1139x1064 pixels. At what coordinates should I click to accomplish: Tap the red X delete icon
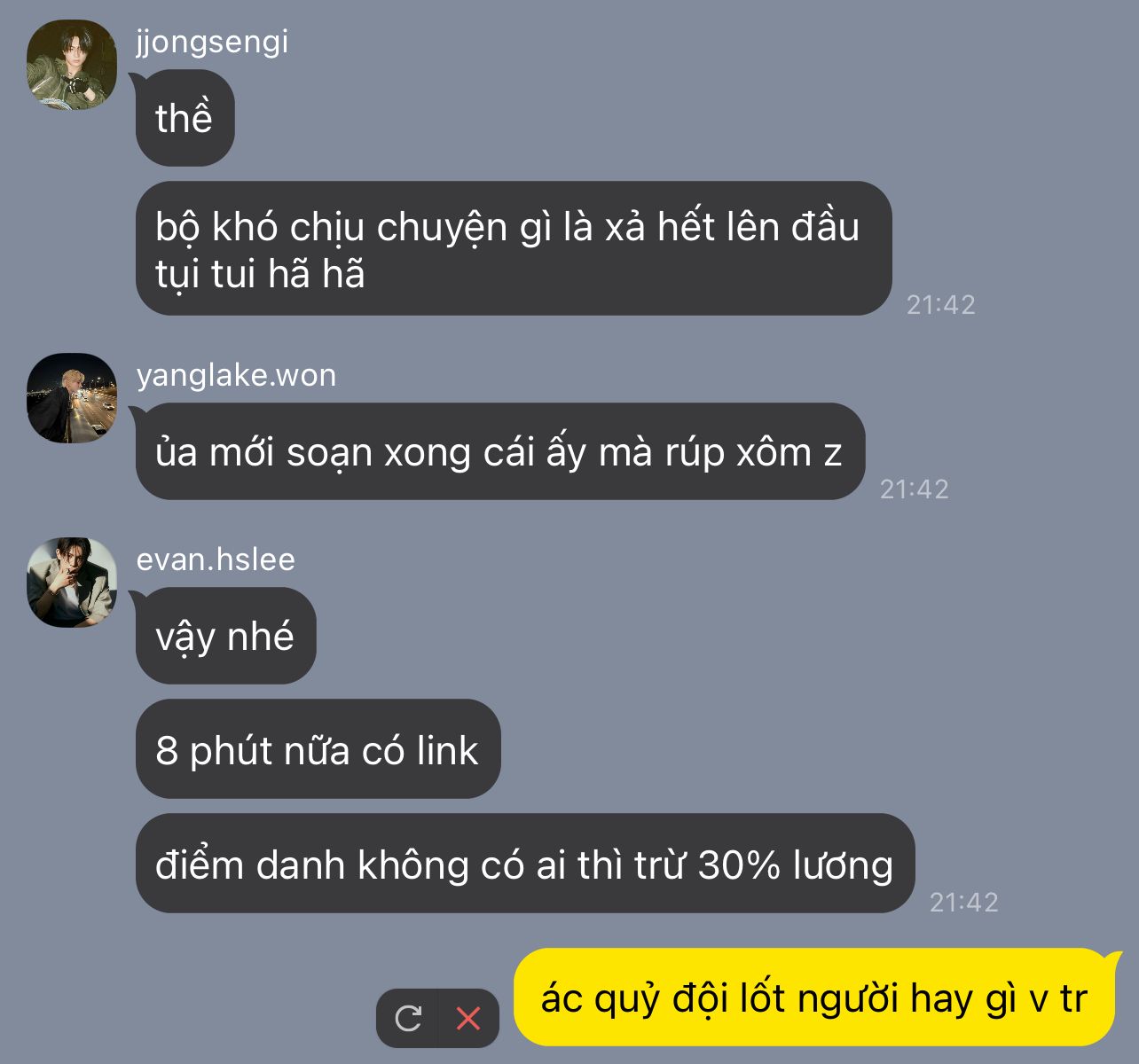(468, 1018)
